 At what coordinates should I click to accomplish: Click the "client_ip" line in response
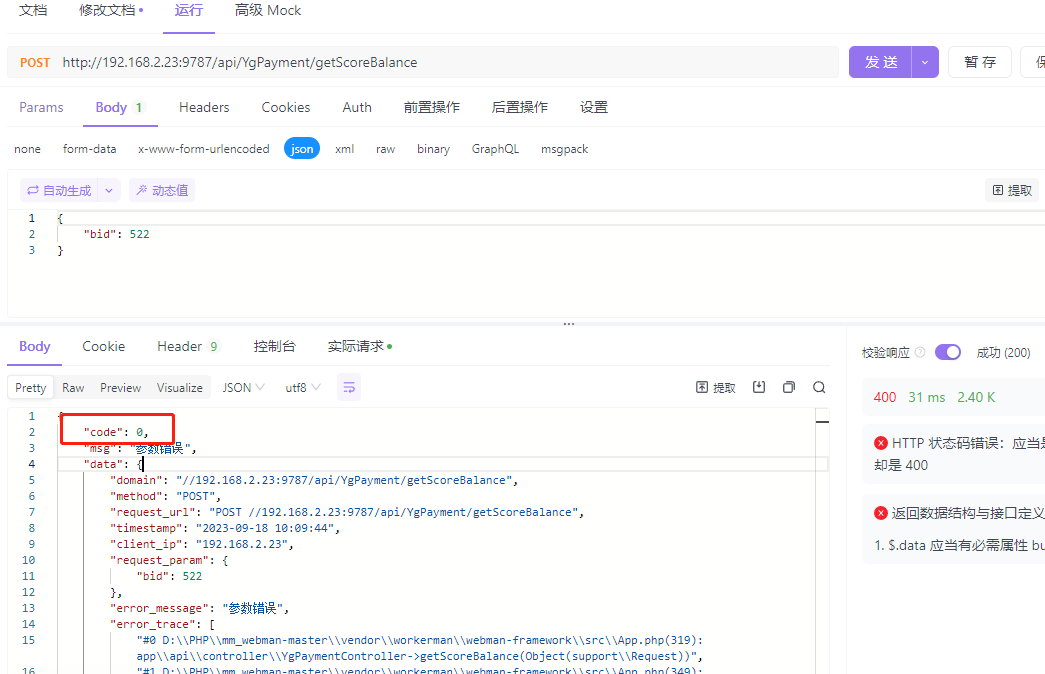(x=202, y=544)
